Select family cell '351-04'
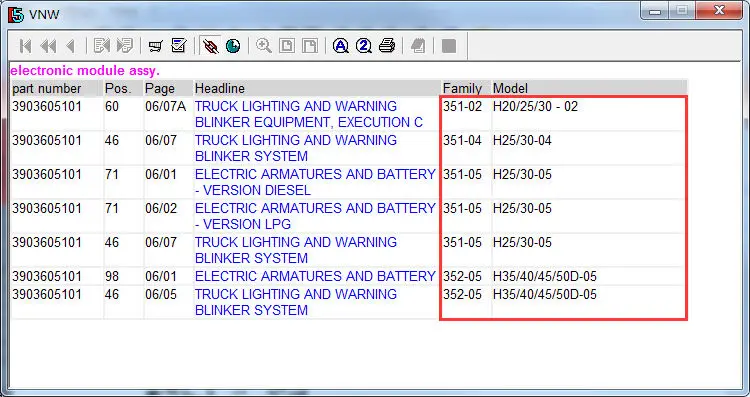Screen dimensions: 750x397 tap(462, 141)
